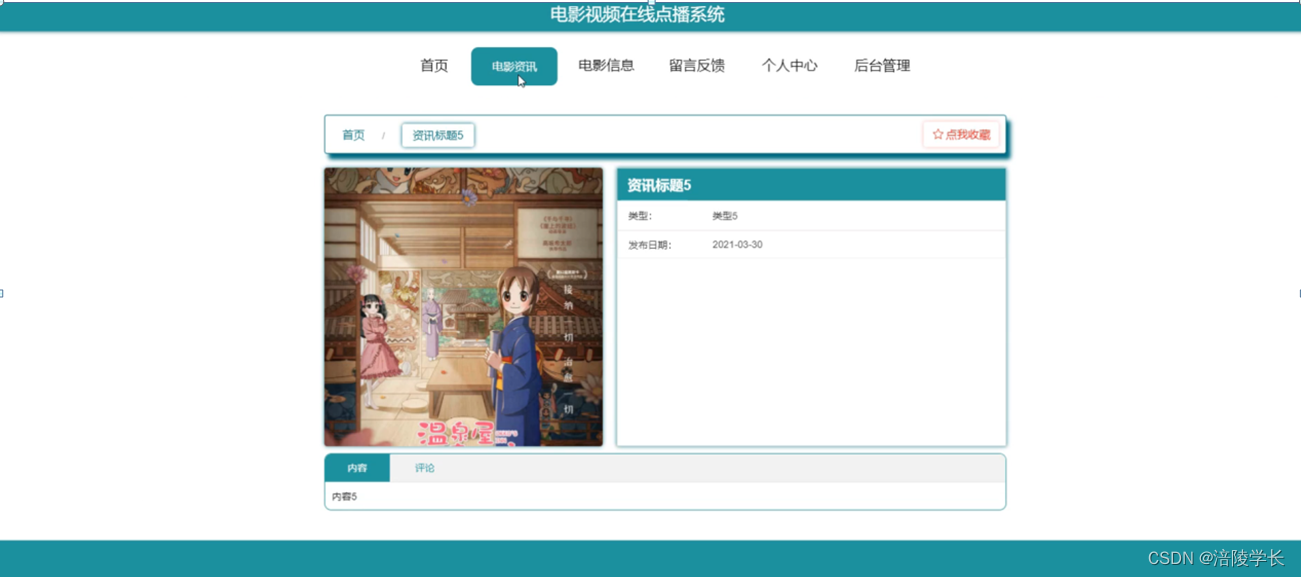Screen dimensions: 1301x577
Task: Open the 电影信息 movie info menu
Action: 606,66
